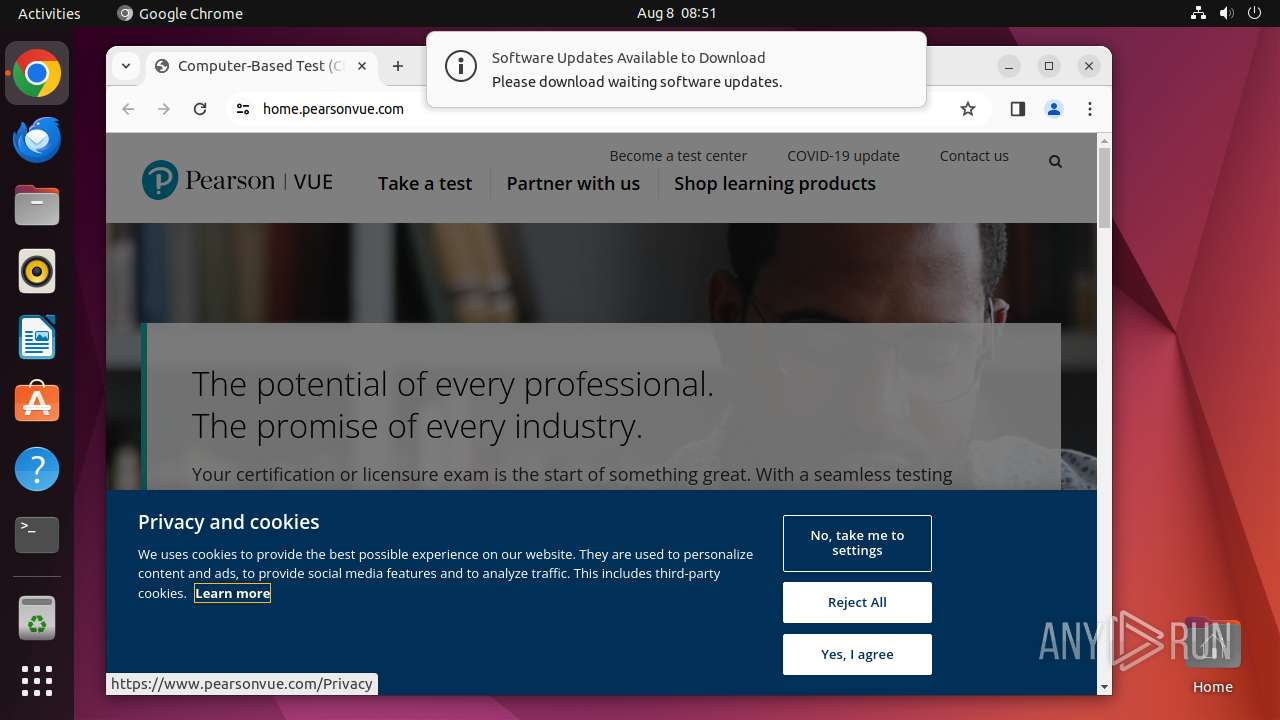The width and height of the screenshot is (1280, 720).
Task: Select the Computer-Based Test tab
Action: click(x=262, y=66)
